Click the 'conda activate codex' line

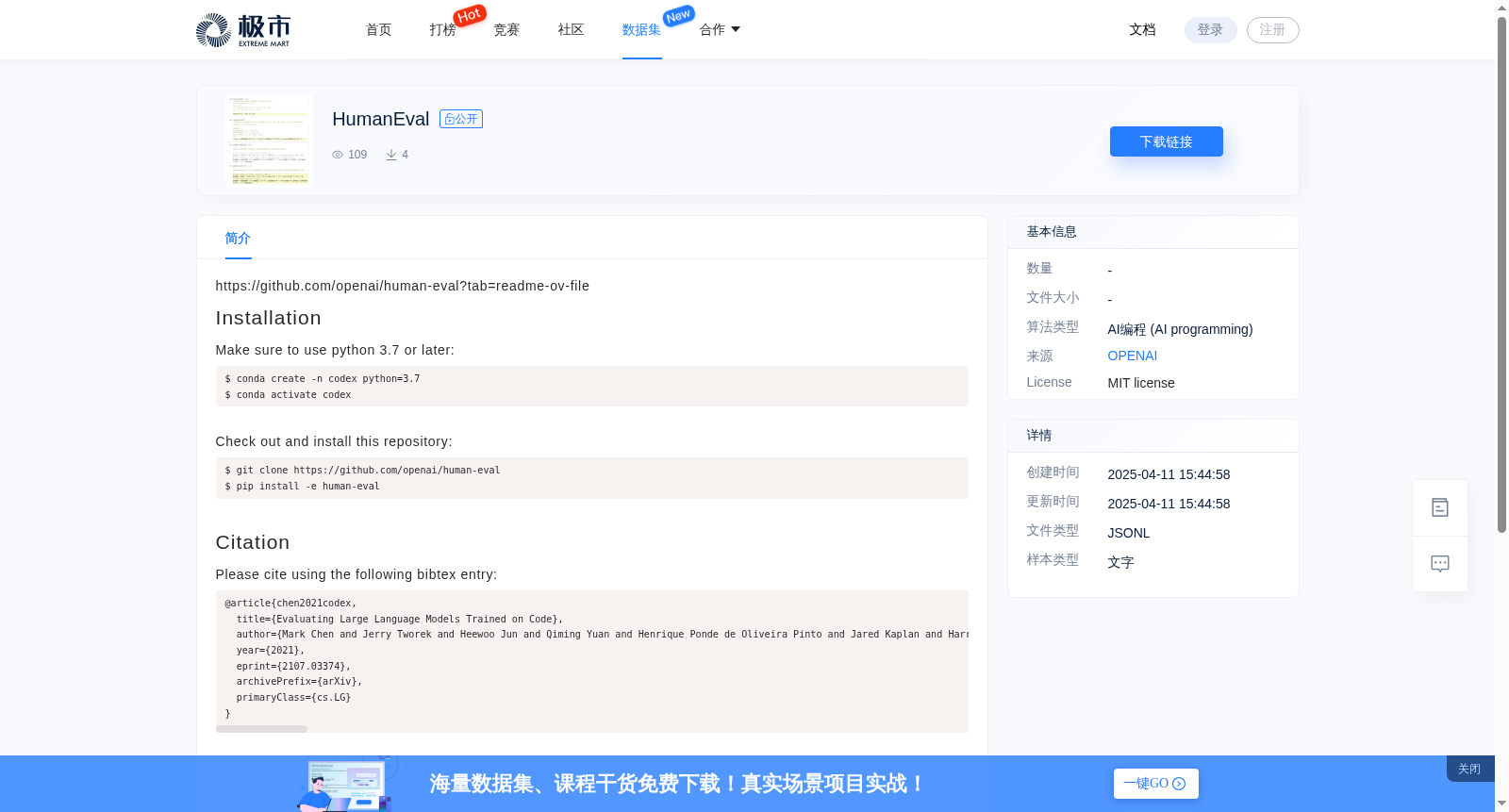288,395
